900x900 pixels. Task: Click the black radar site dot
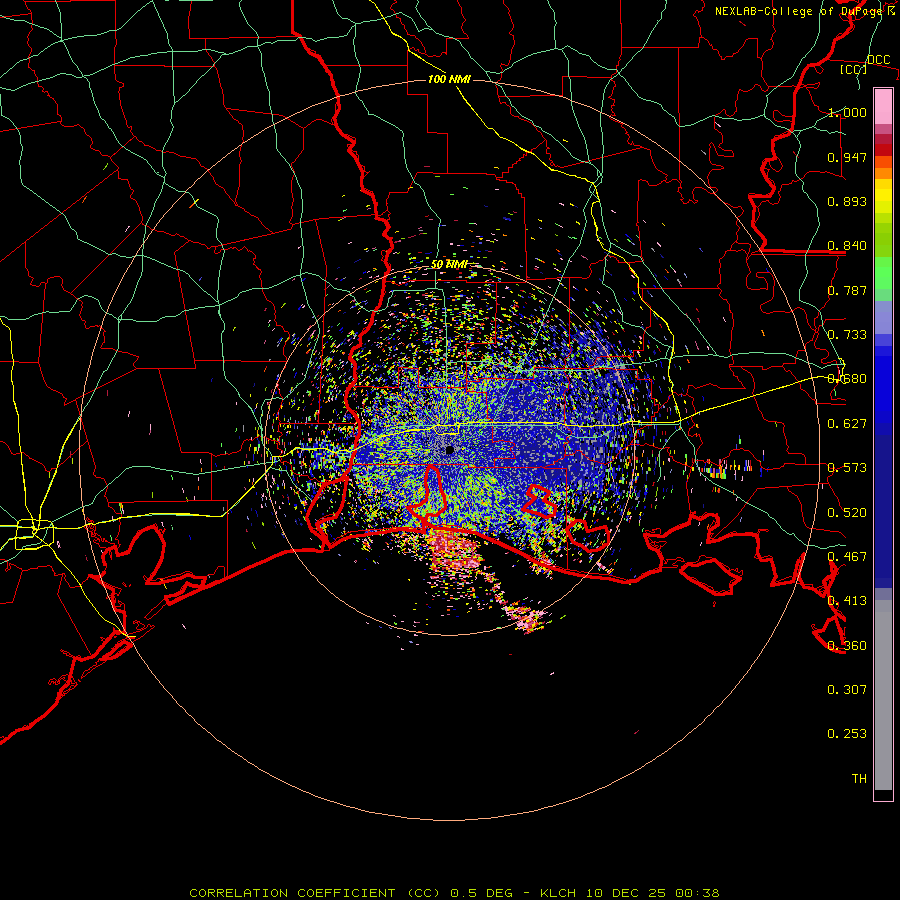point(450,450)
